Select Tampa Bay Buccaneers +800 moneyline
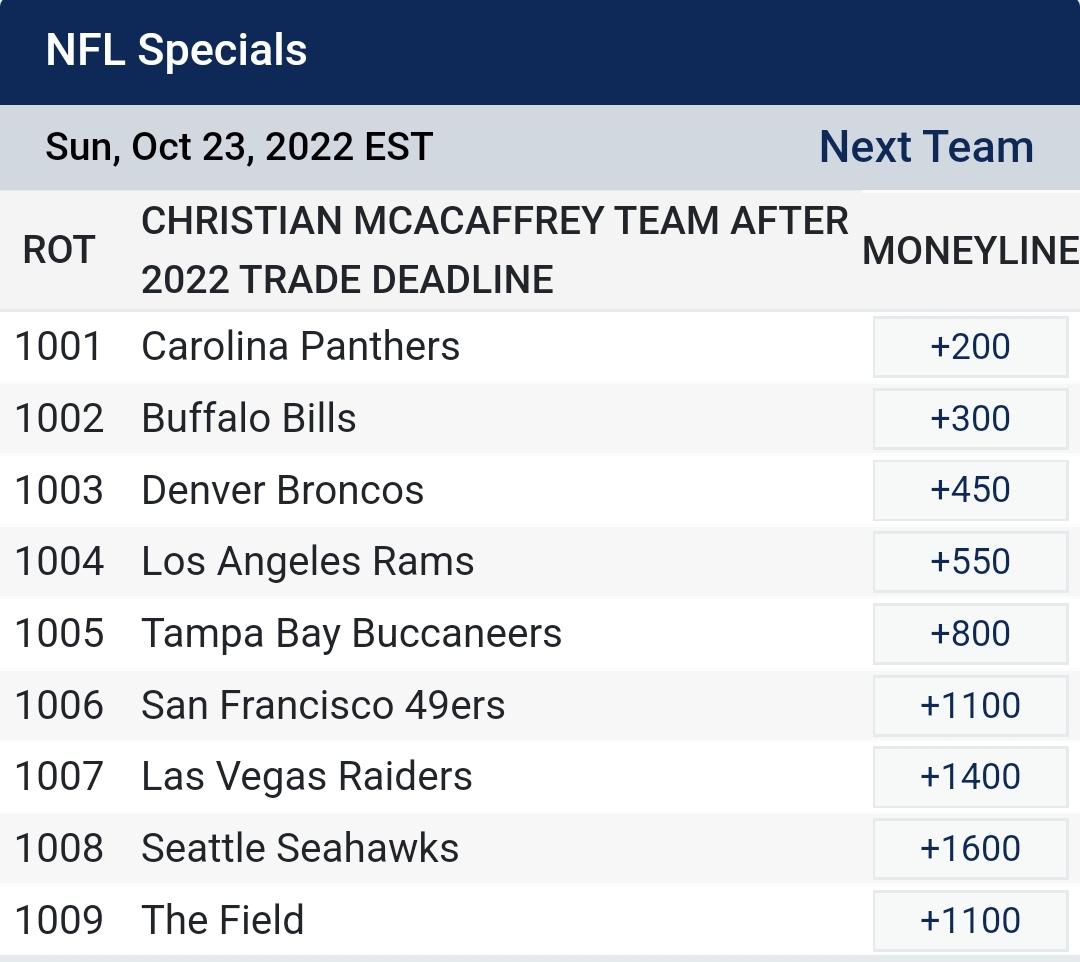The width and height of the screenshot is (1080, 962). pyautogui.click(x=970, y=633)
